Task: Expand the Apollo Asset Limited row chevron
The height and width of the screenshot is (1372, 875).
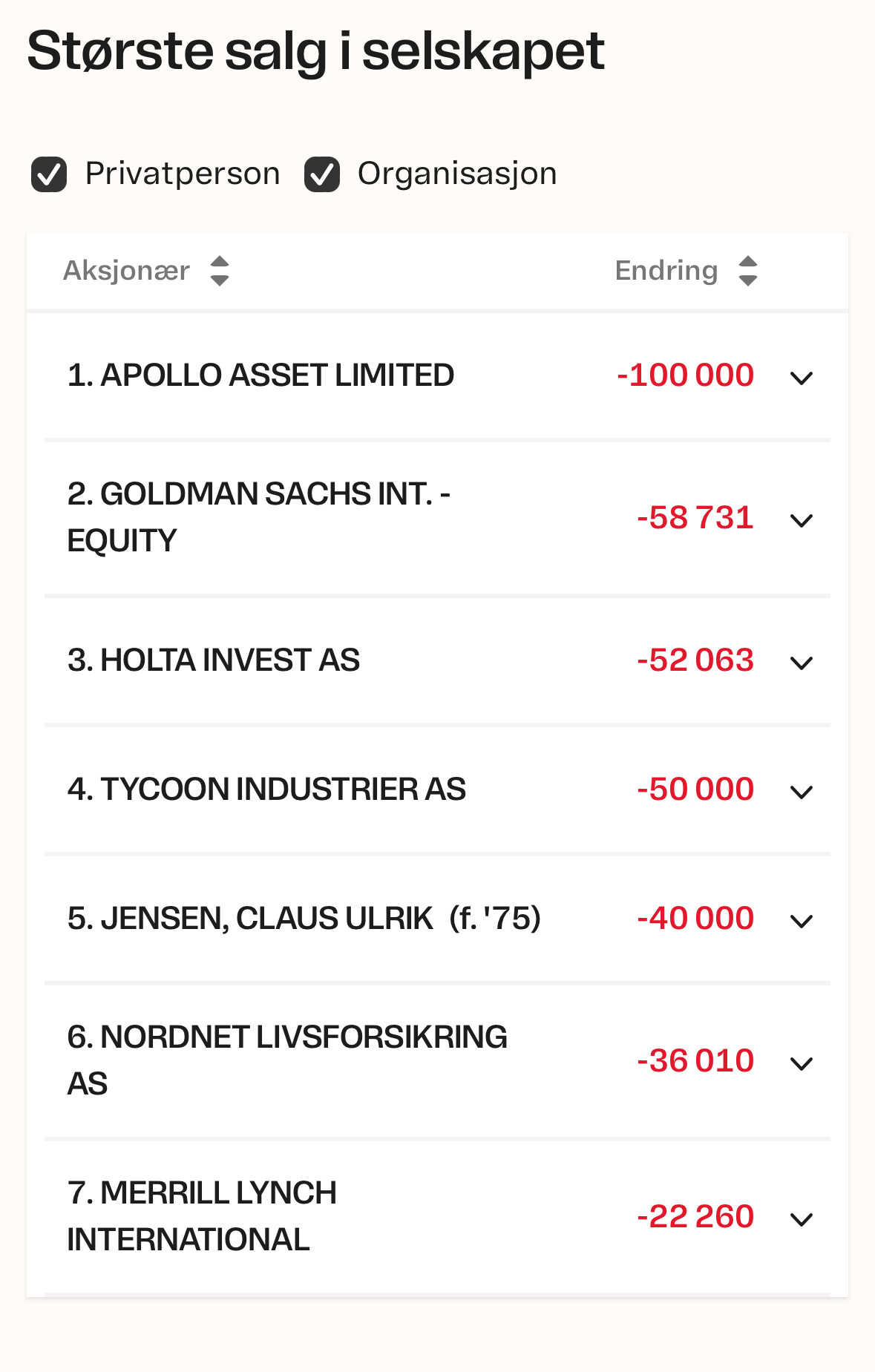Action: 802,378
